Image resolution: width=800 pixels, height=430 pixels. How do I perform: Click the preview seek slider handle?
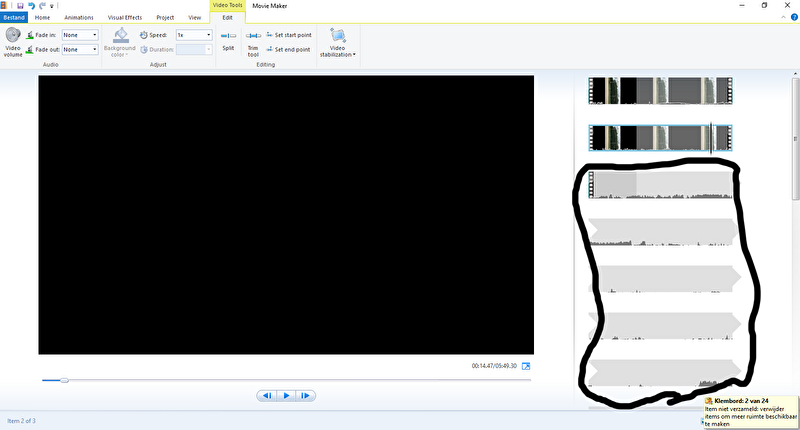(x=65, y=380)
